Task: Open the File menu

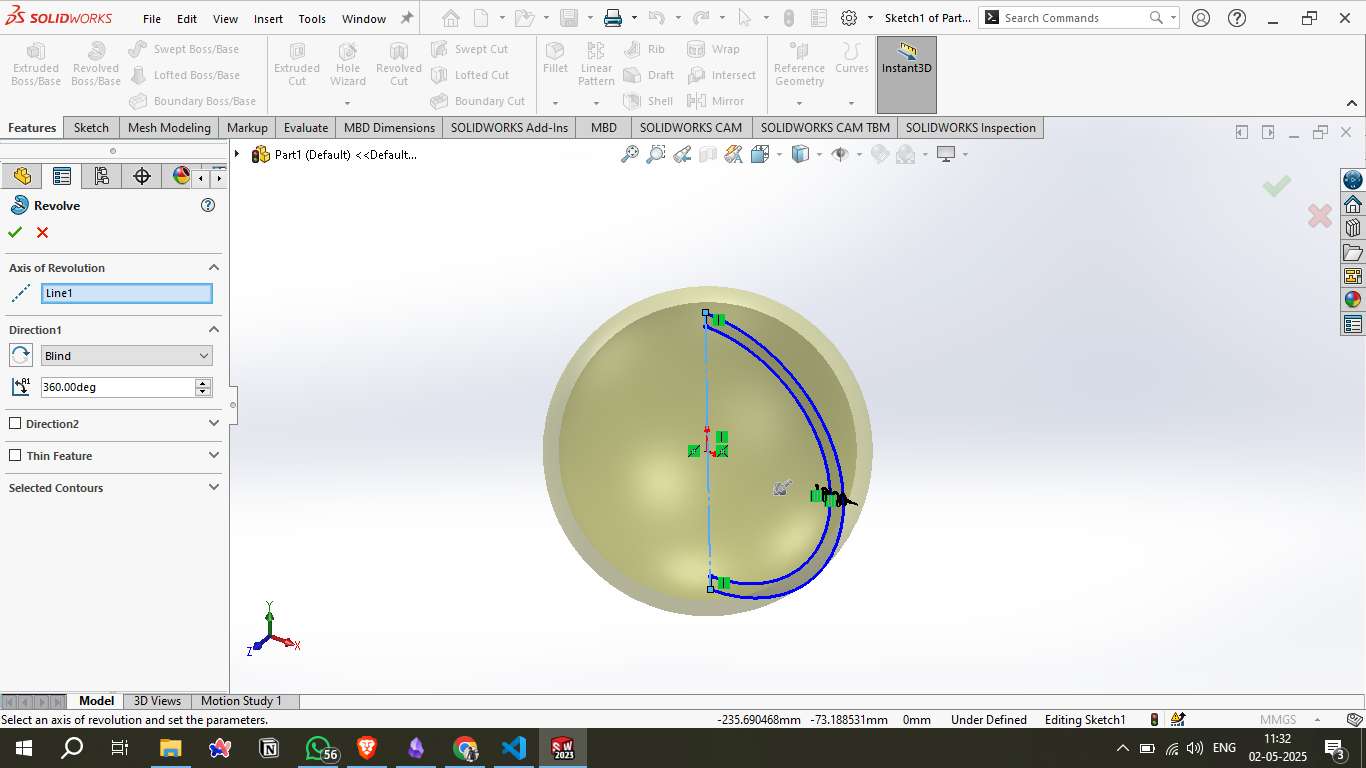Action: (x=152, y=19)
